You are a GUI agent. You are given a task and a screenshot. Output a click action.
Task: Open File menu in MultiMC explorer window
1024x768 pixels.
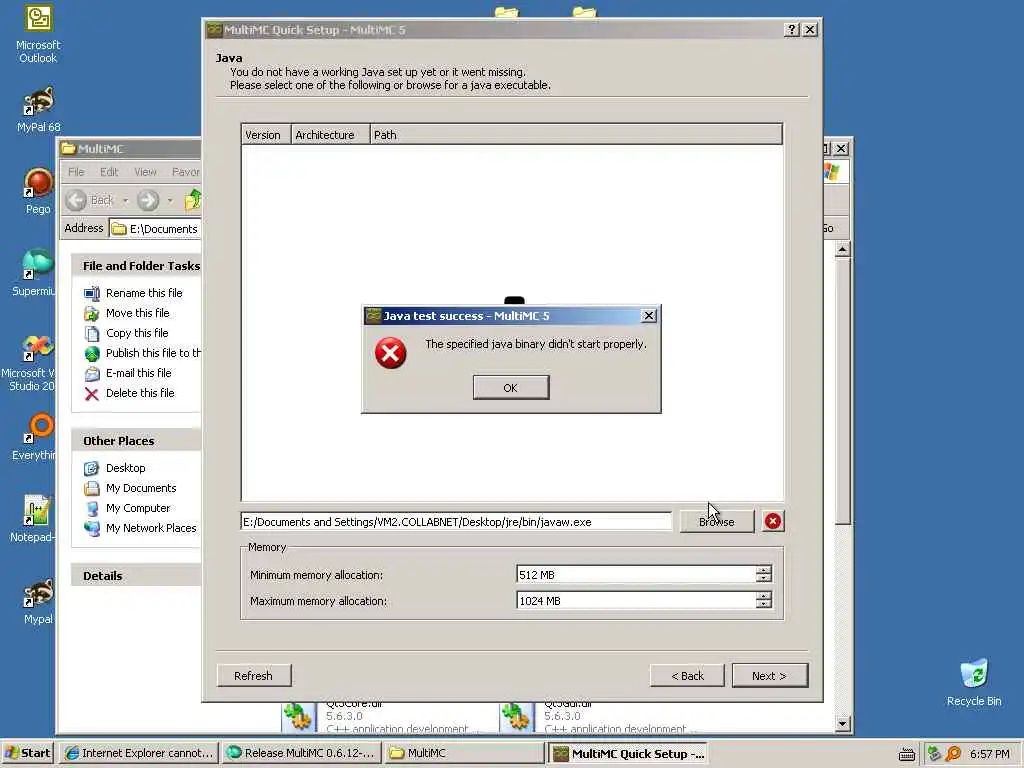coord(76,172)
